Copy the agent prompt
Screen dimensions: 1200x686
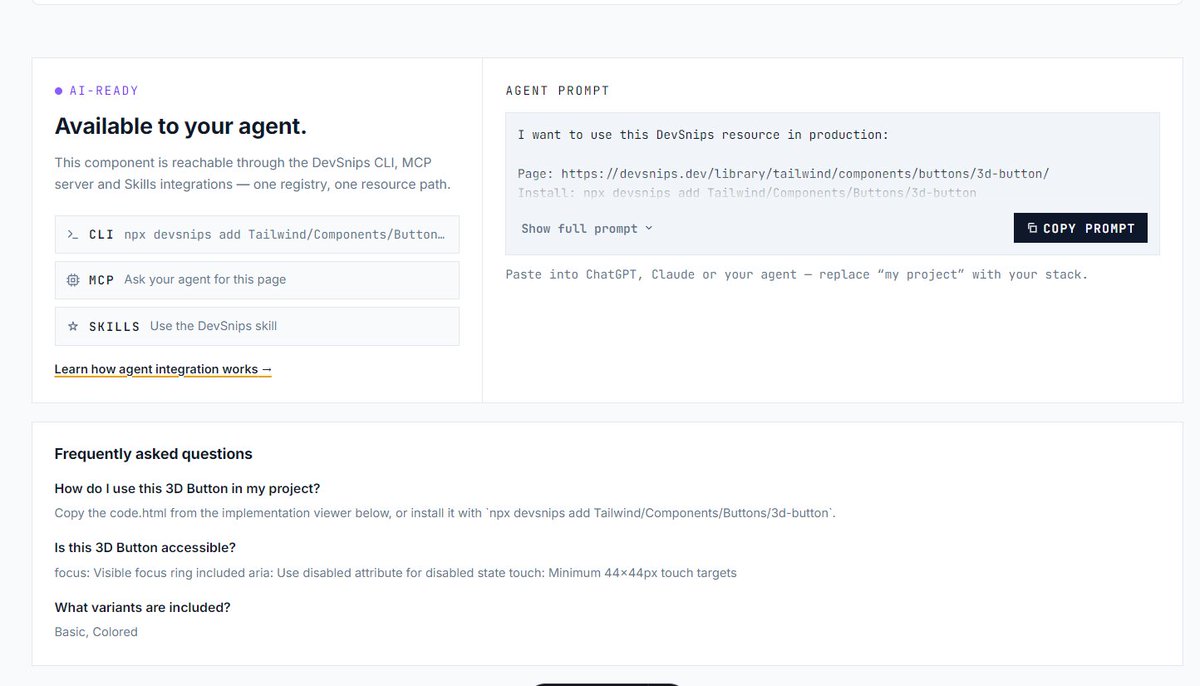tap(1080, 228)
